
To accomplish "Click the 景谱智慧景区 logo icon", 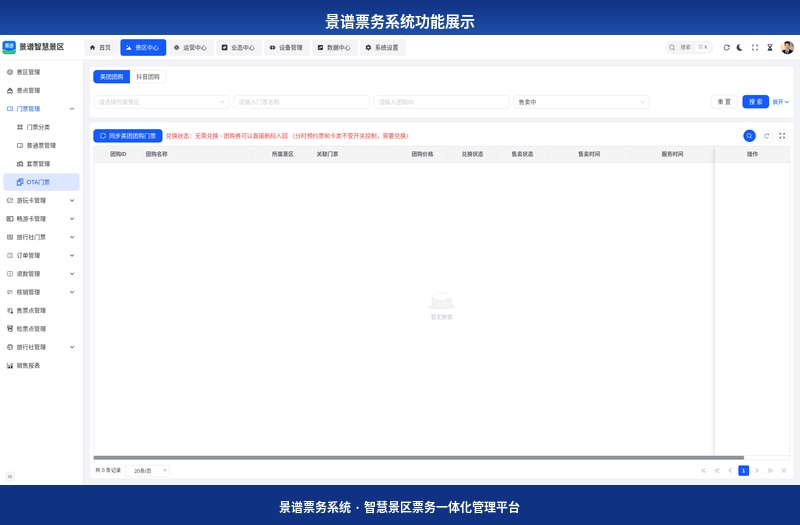I will pyautogui.click(x=9, y=47).
